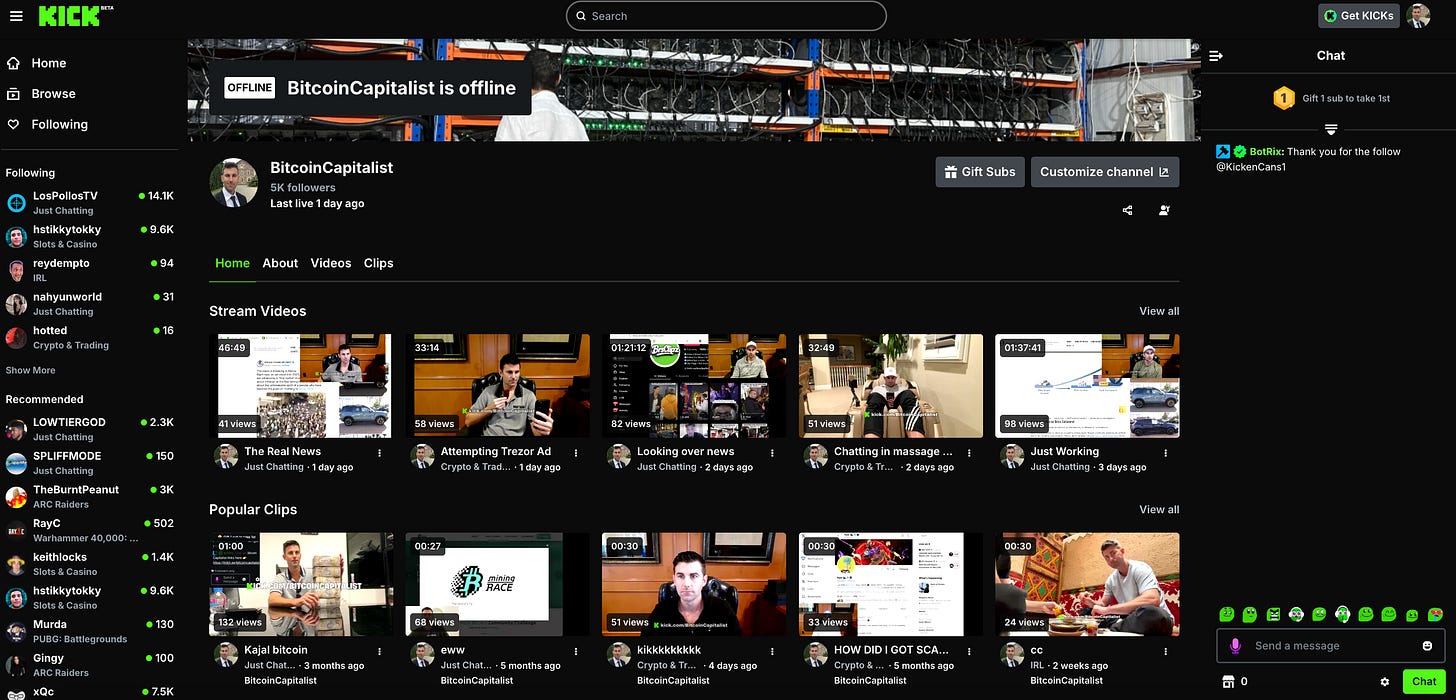Open the recommended channel LOWTIERGOD

pos(90,429)
